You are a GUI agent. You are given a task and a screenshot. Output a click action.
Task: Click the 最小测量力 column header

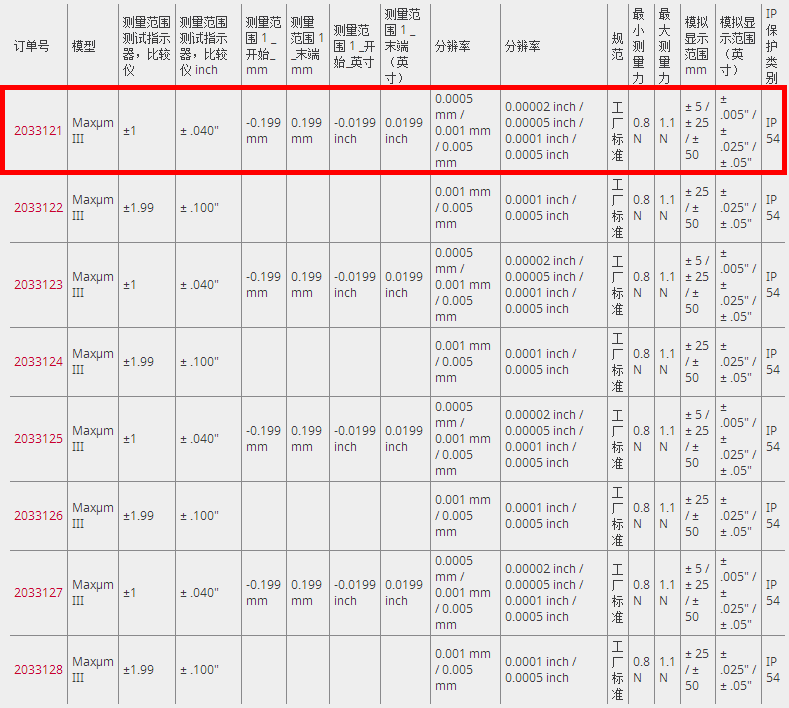pyautogui.click(x=639, y=46)
